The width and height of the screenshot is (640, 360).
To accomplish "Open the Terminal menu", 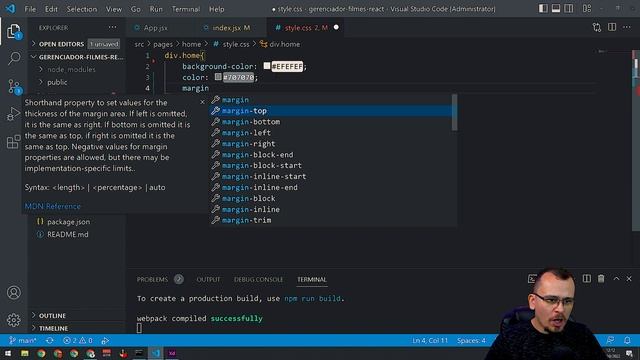I will click(186, 9).
